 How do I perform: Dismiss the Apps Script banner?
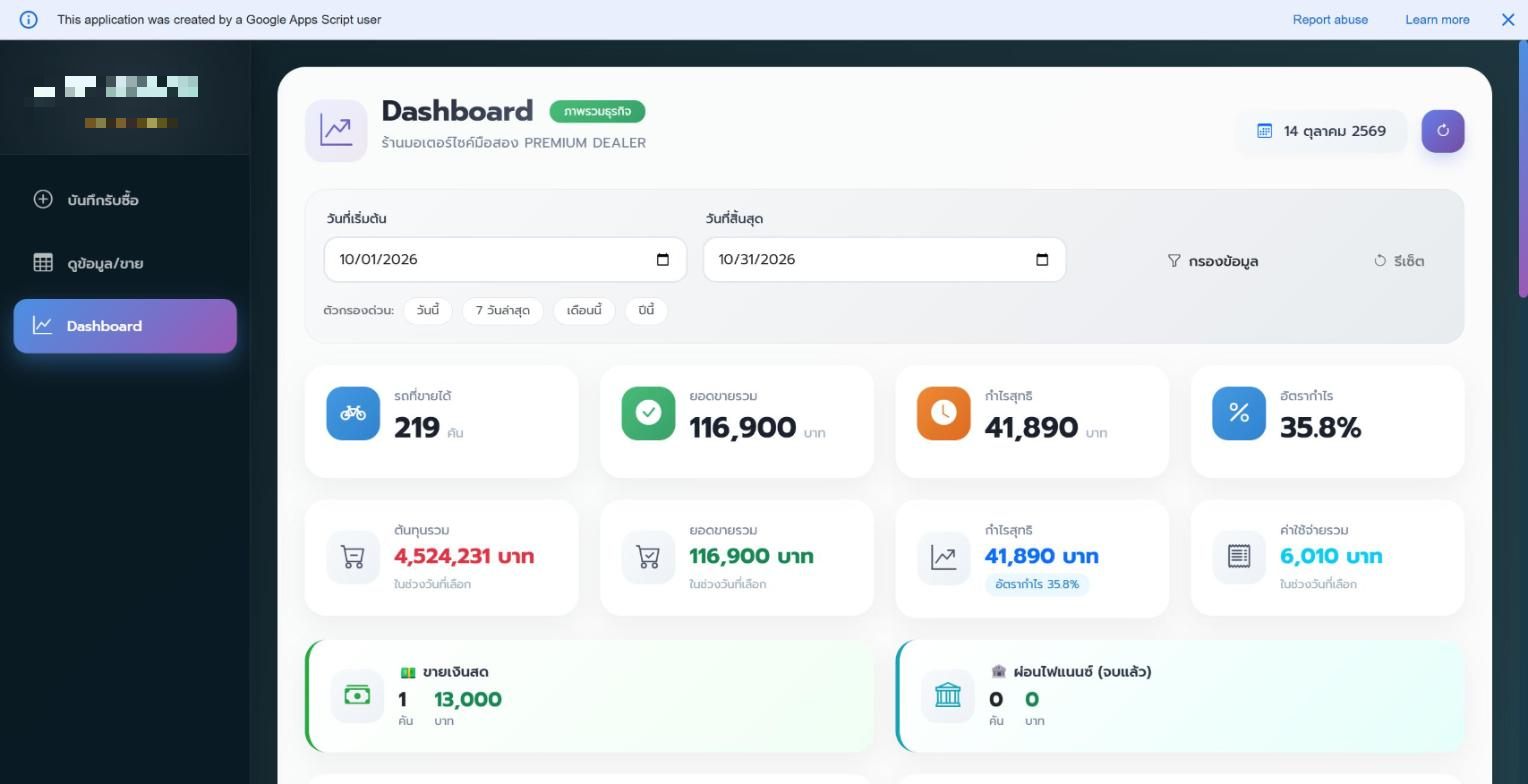click(x=1508, y=19)
